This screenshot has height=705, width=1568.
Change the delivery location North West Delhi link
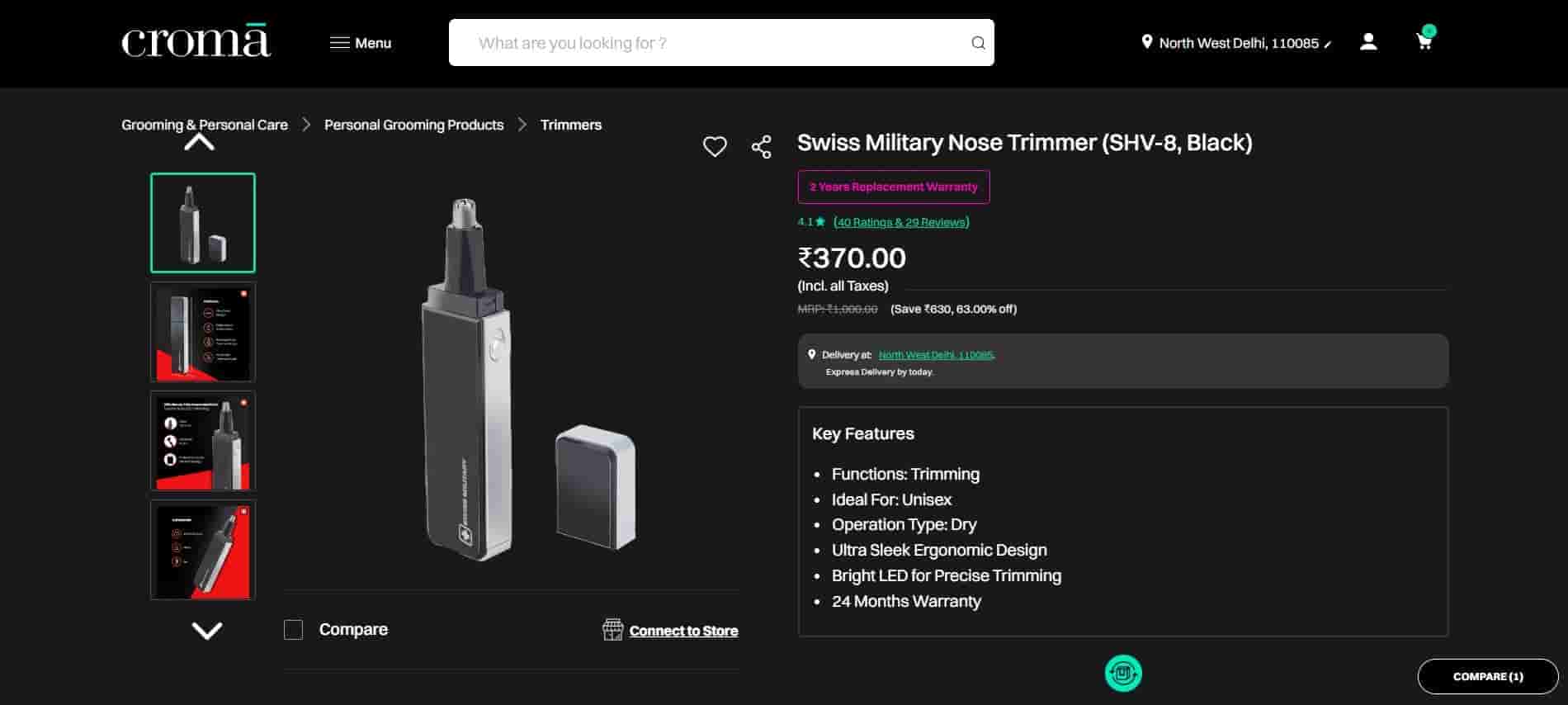click(936, 355)
